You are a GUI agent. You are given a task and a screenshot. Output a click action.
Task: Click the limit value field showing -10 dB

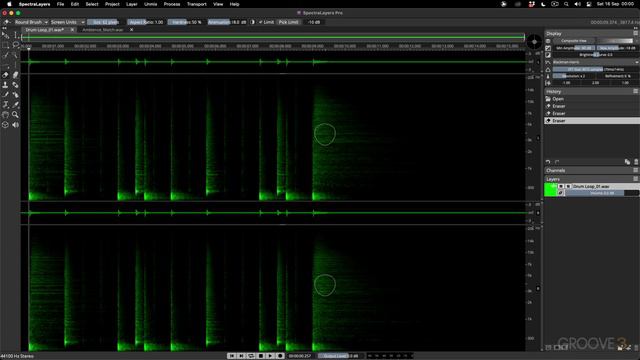click(x=314, y=22)
